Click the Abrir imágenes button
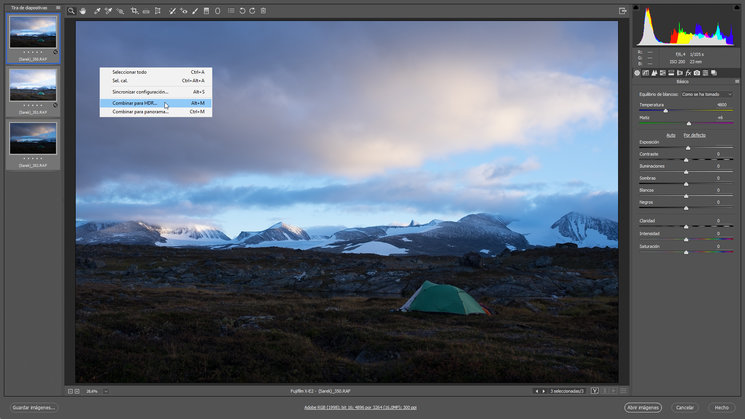This screenshot has width=745, height=419. (x=643, y=407)
